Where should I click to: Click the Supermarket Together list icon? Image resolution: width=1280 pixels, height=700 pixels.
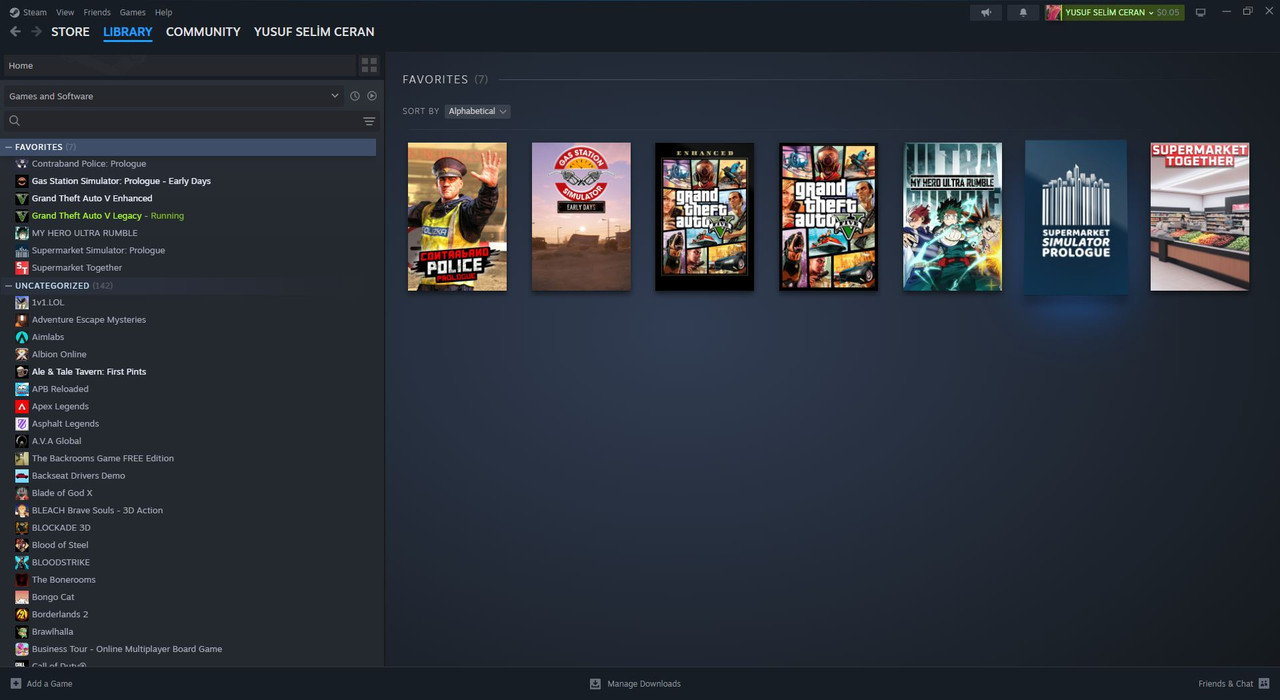(22, 268)
